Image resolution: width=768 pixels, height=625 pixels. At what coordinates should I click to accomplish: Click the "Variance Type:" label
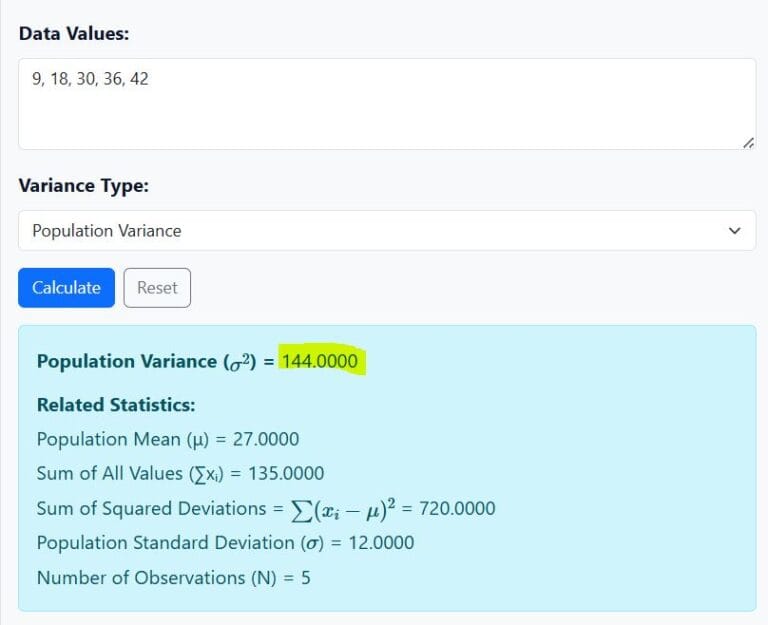(x=84, y=186)
